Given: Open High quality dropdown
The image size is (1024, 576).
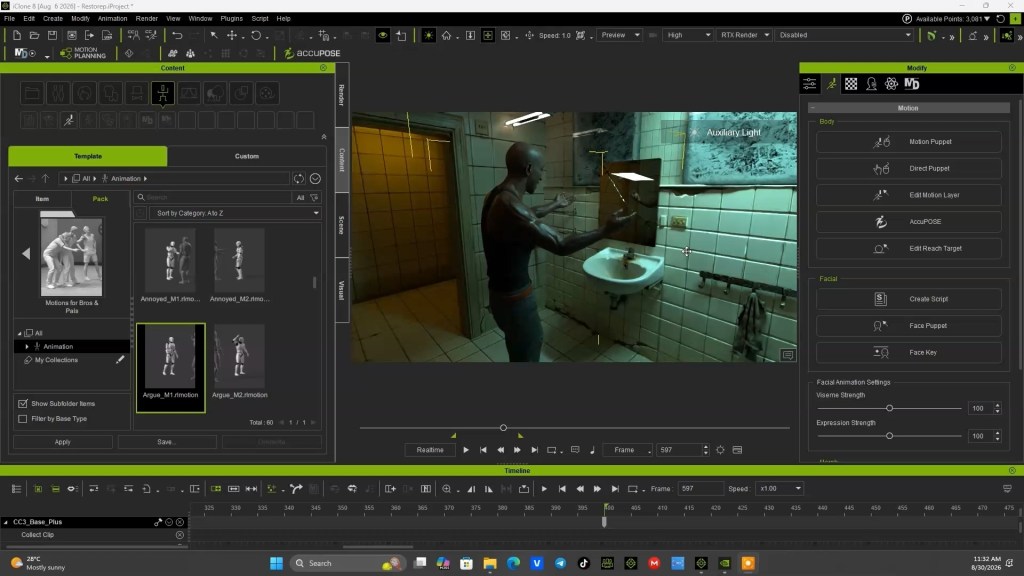Looking at the screenshot, I should (x=688, y=35).
